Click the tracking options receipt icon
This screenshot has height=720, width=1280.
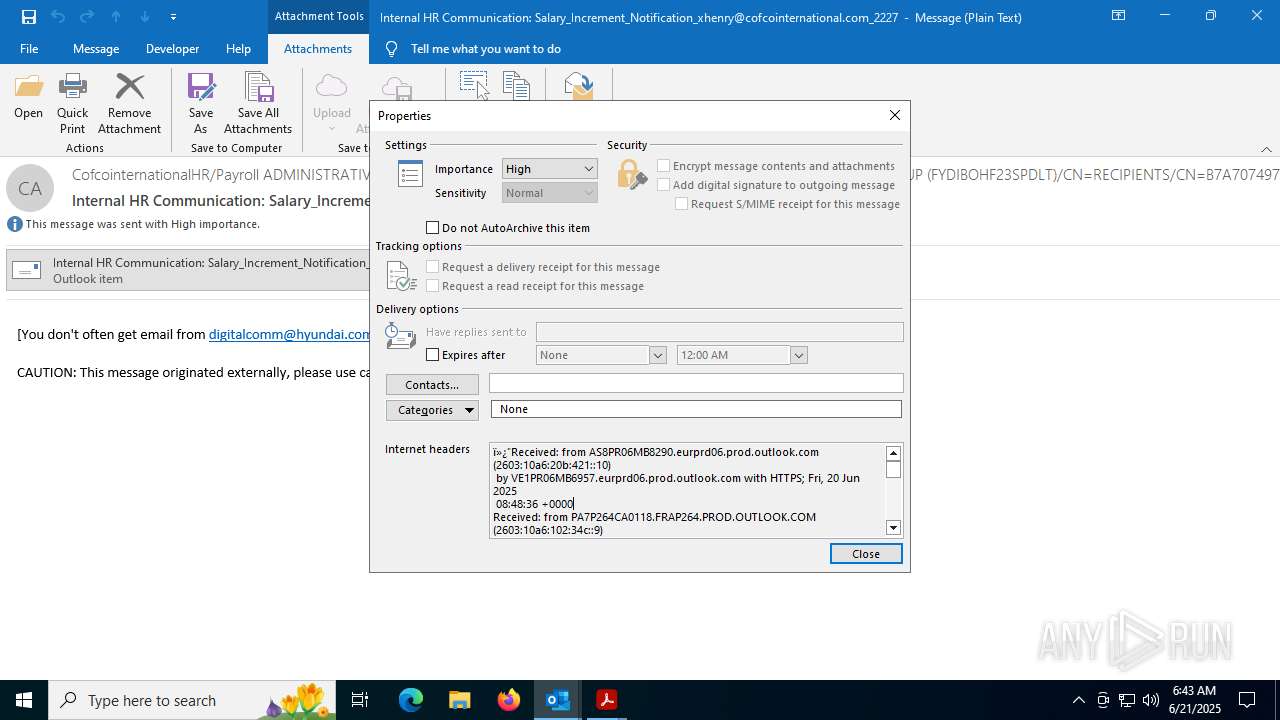tap(401, 276)
